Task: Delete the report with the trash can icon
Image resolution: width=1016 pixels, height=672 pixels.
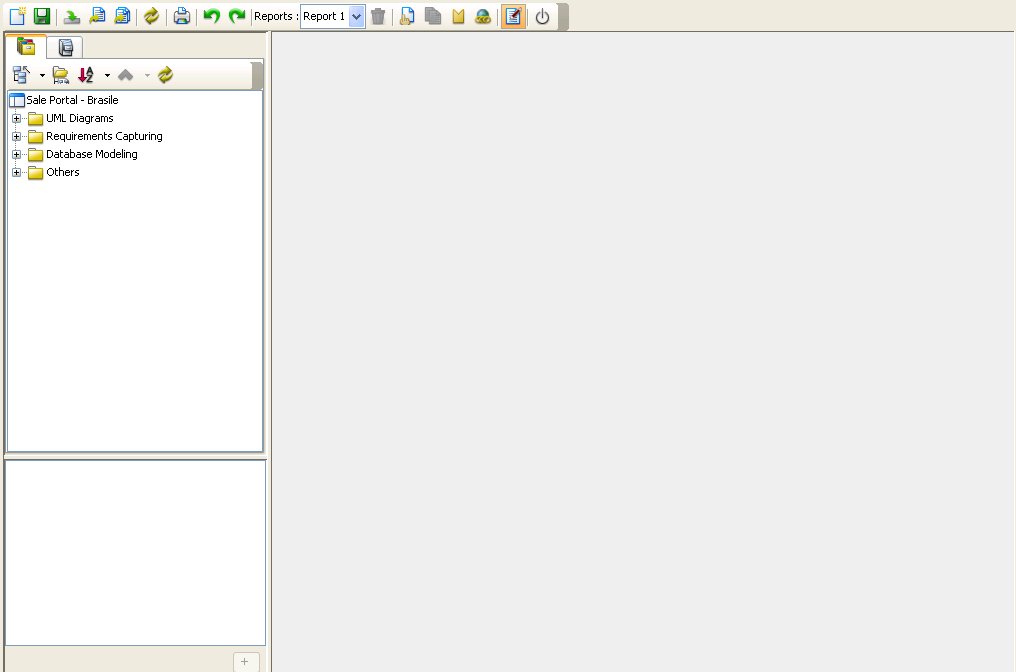Action: (378, 16)
